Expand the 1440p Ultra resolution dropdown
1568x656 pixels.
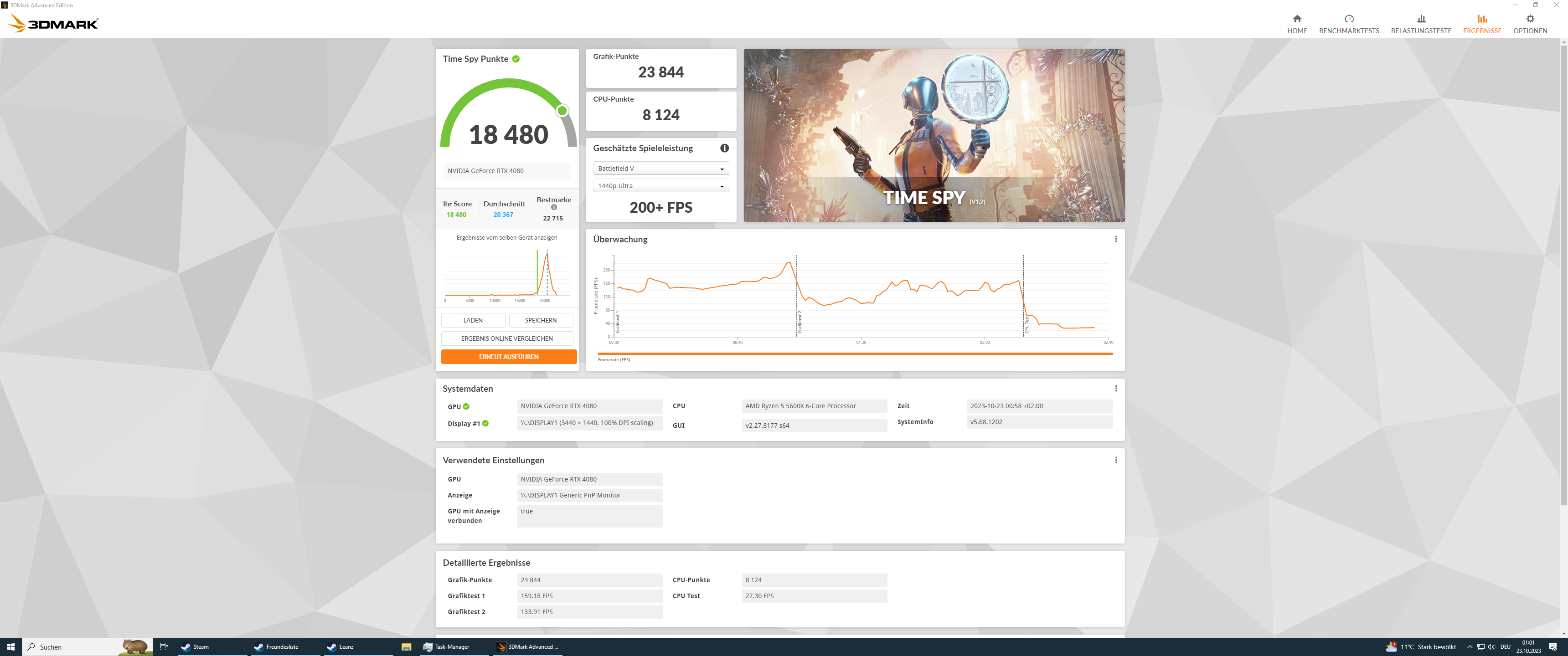660,185
